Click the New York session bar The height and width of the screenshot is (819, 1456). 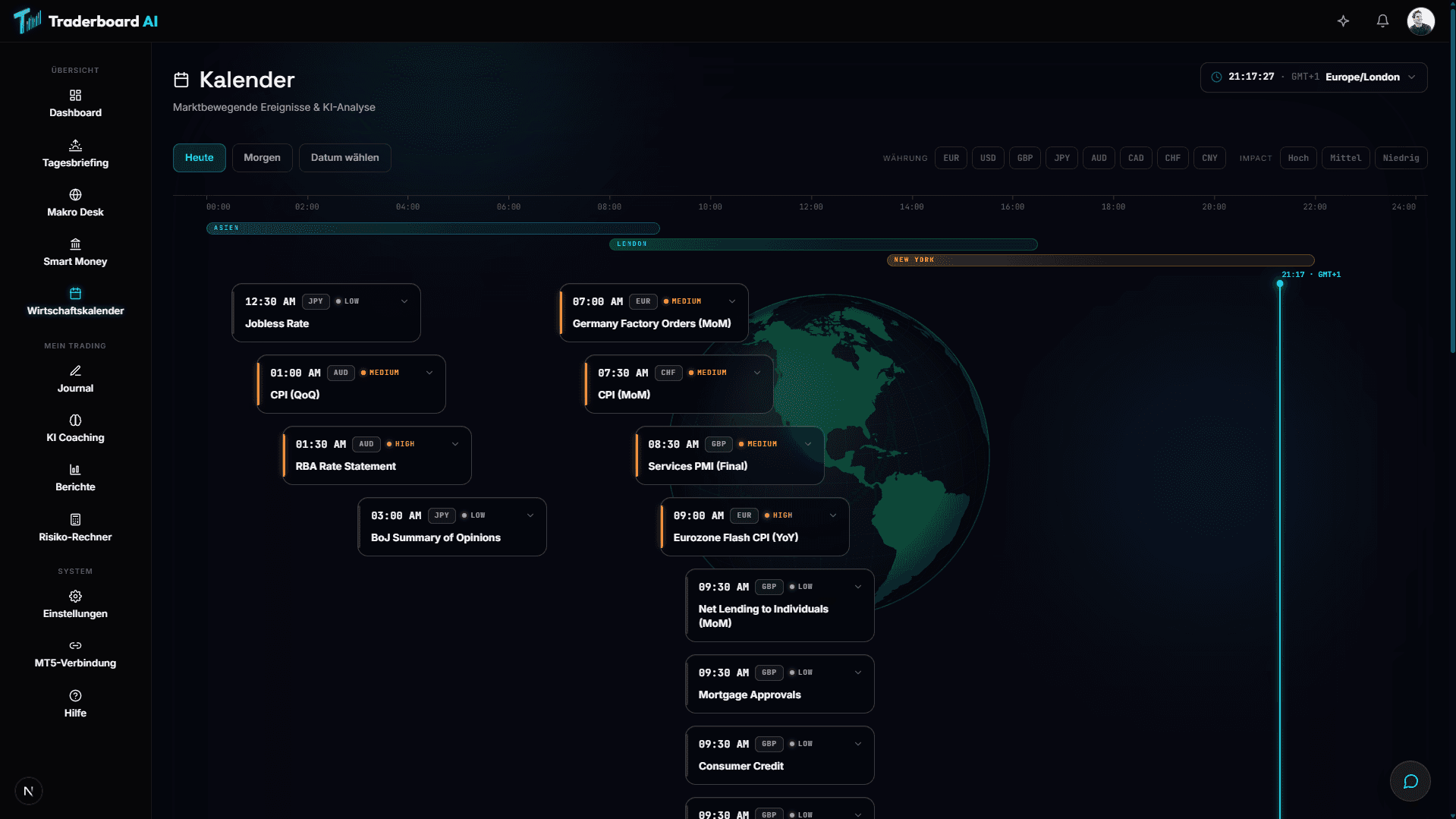1100,260
